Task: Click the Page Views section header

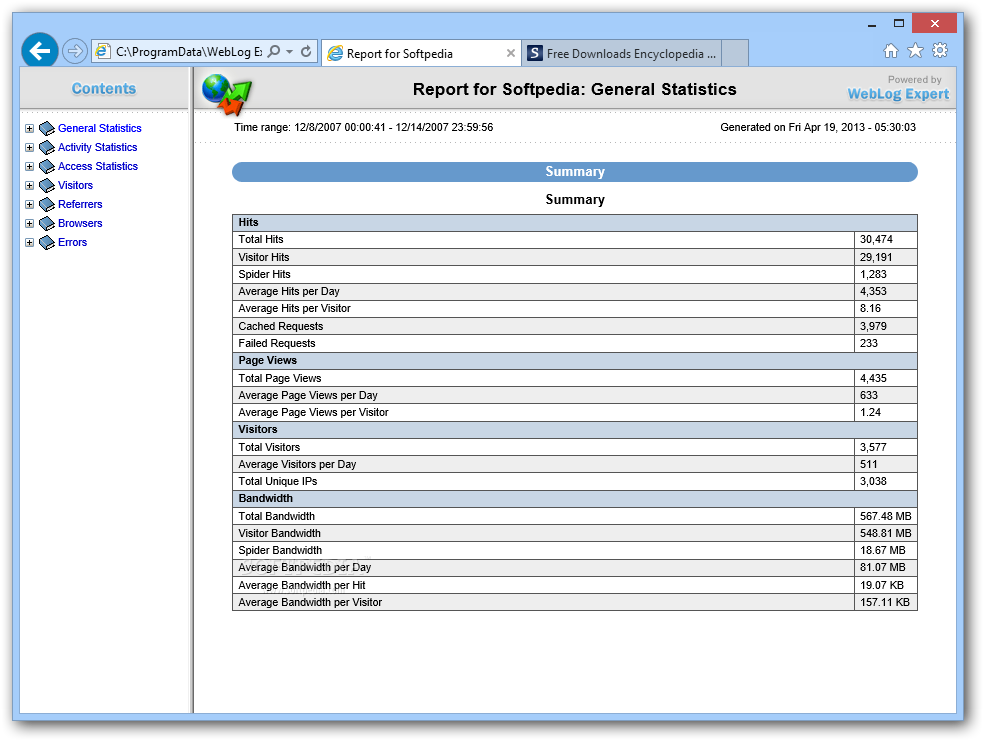Action: coord(575,361)
